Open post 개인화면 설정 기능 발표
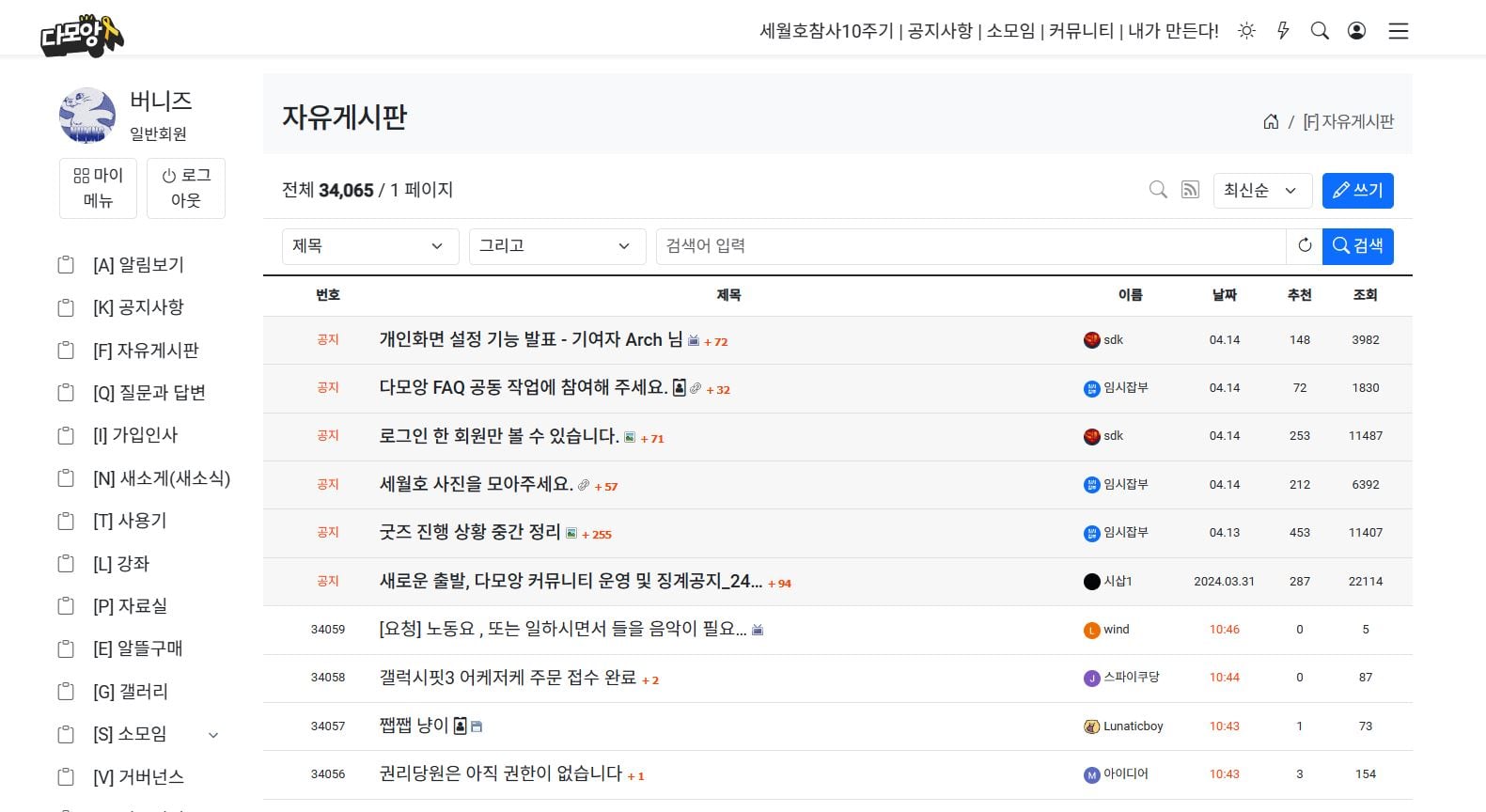1486x812 pixels. tap(531, 339)
